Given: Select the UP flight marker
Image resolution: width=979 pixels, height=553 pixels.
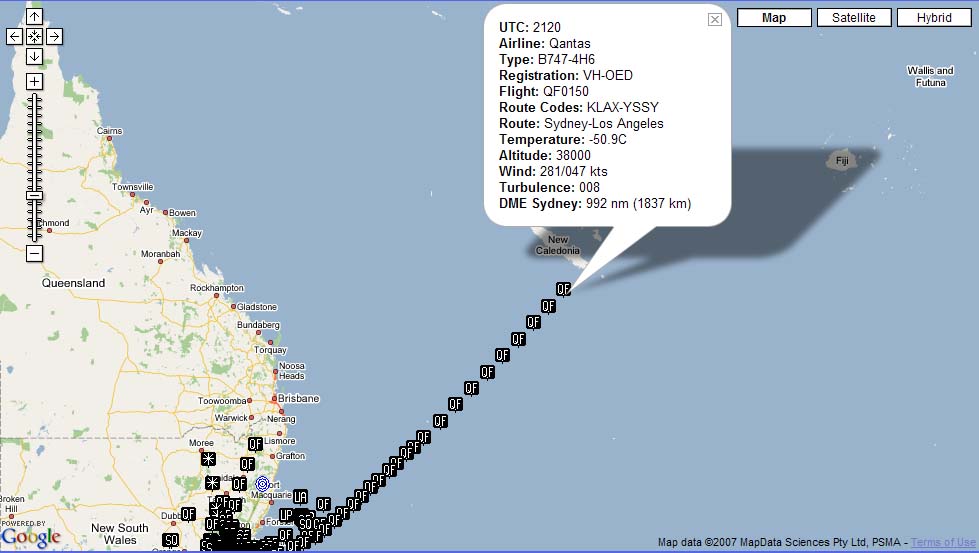Looking at the screenshot, I should click(285, 516).
